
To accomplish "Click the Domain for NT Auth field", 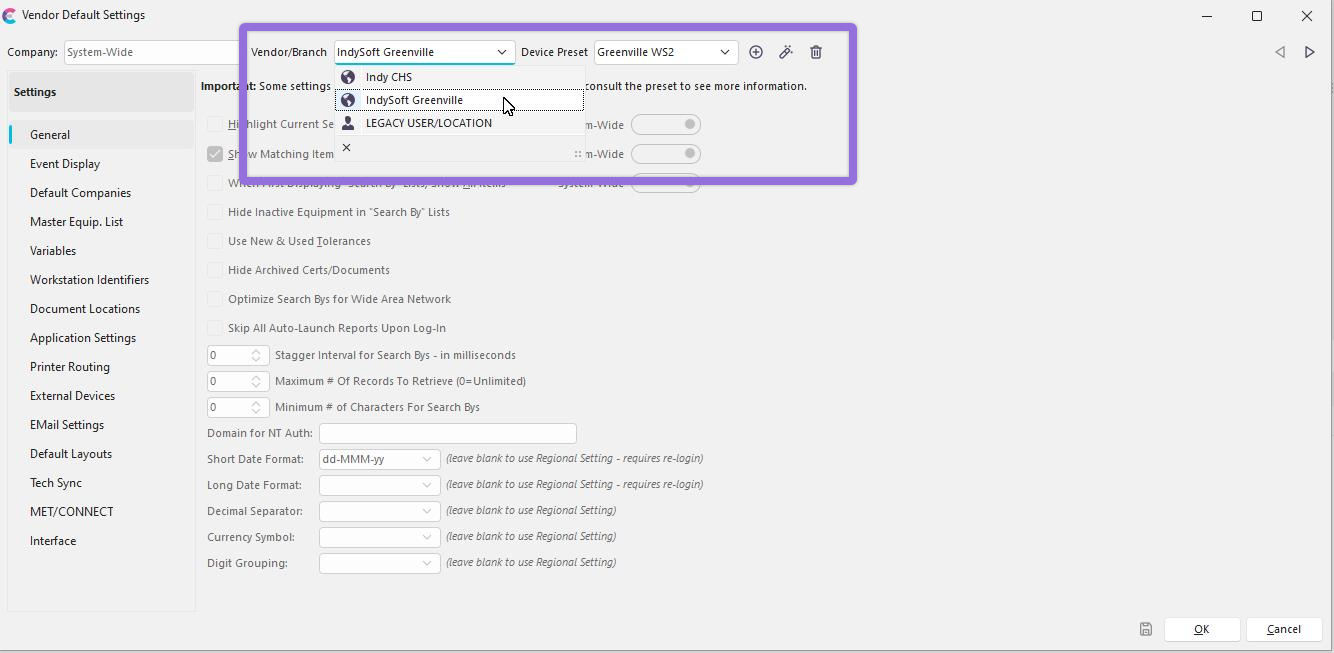I will 447,433.
